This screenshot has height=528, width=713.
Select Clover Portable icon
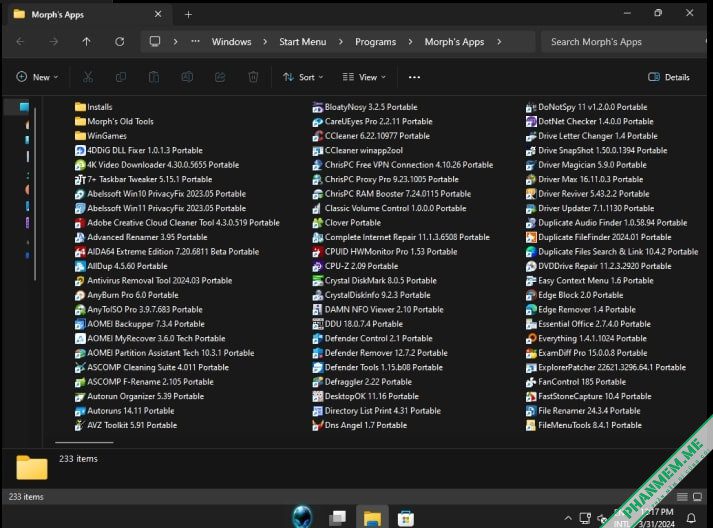pyautogui.click(x=317, y=223)
